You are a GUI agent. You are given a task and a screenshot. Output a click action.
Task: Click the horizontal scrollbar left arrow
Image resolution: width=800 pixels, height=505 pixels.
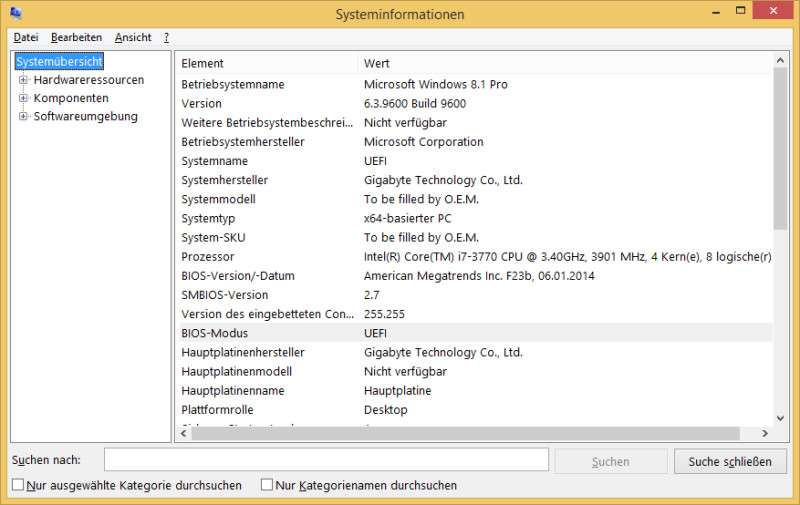(x=183, y=434)
